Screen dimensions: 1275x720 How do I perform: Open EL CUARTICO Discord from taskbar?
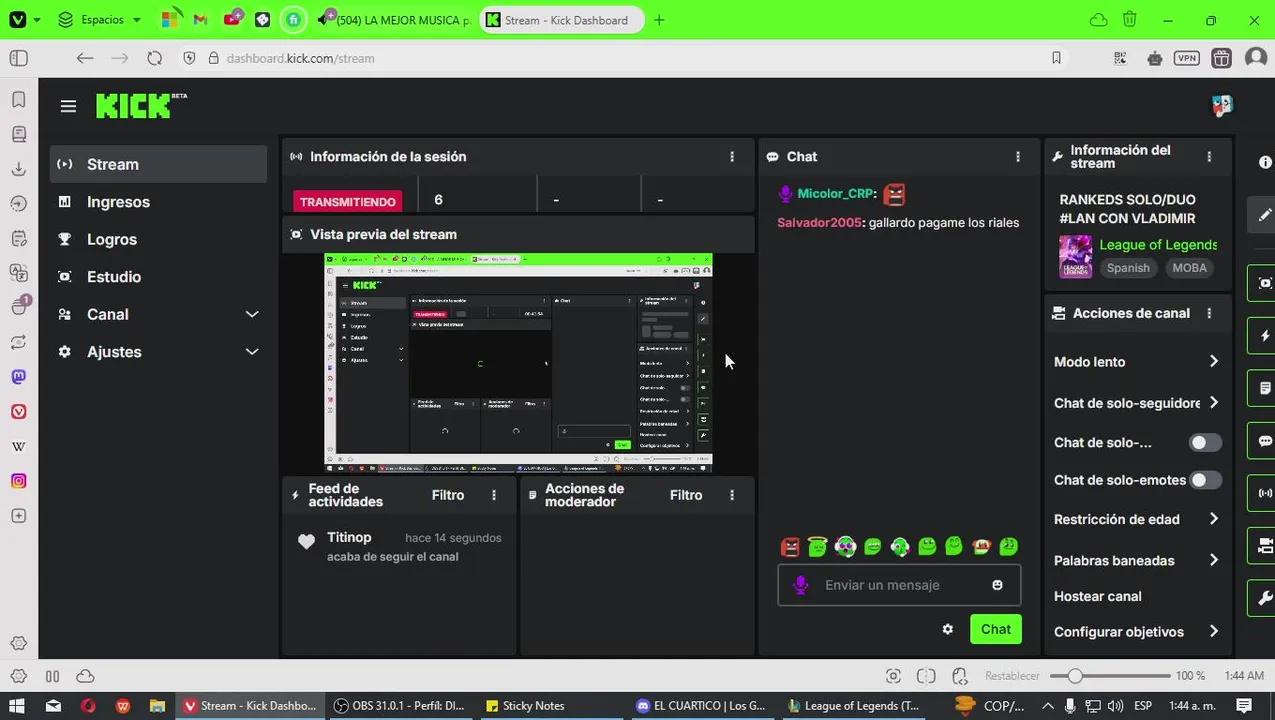point(703,706)
